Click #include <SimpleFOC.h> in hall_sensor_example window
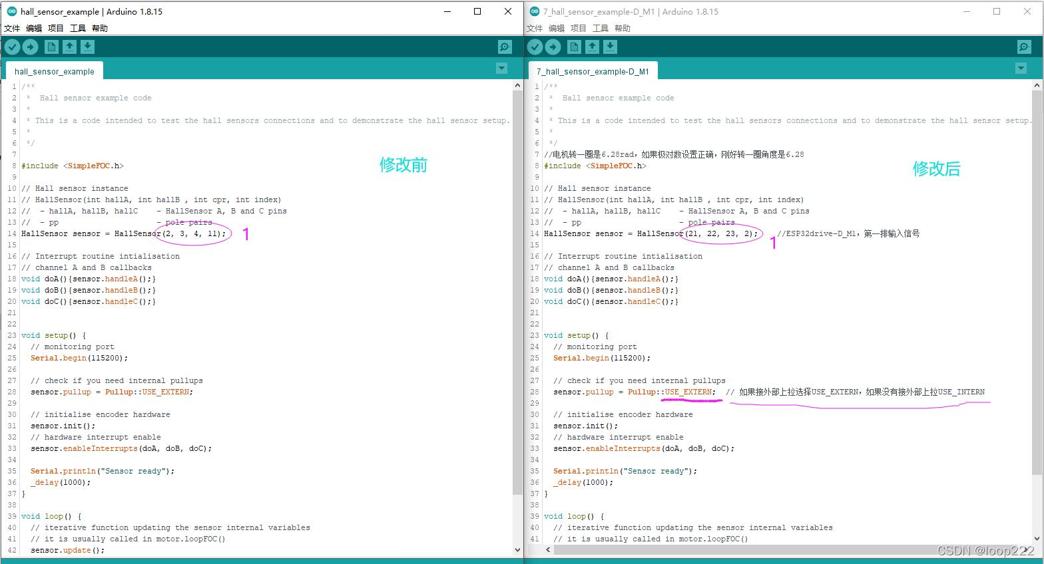The width and height of the screenshot is (1044, 564). [73, 166]
